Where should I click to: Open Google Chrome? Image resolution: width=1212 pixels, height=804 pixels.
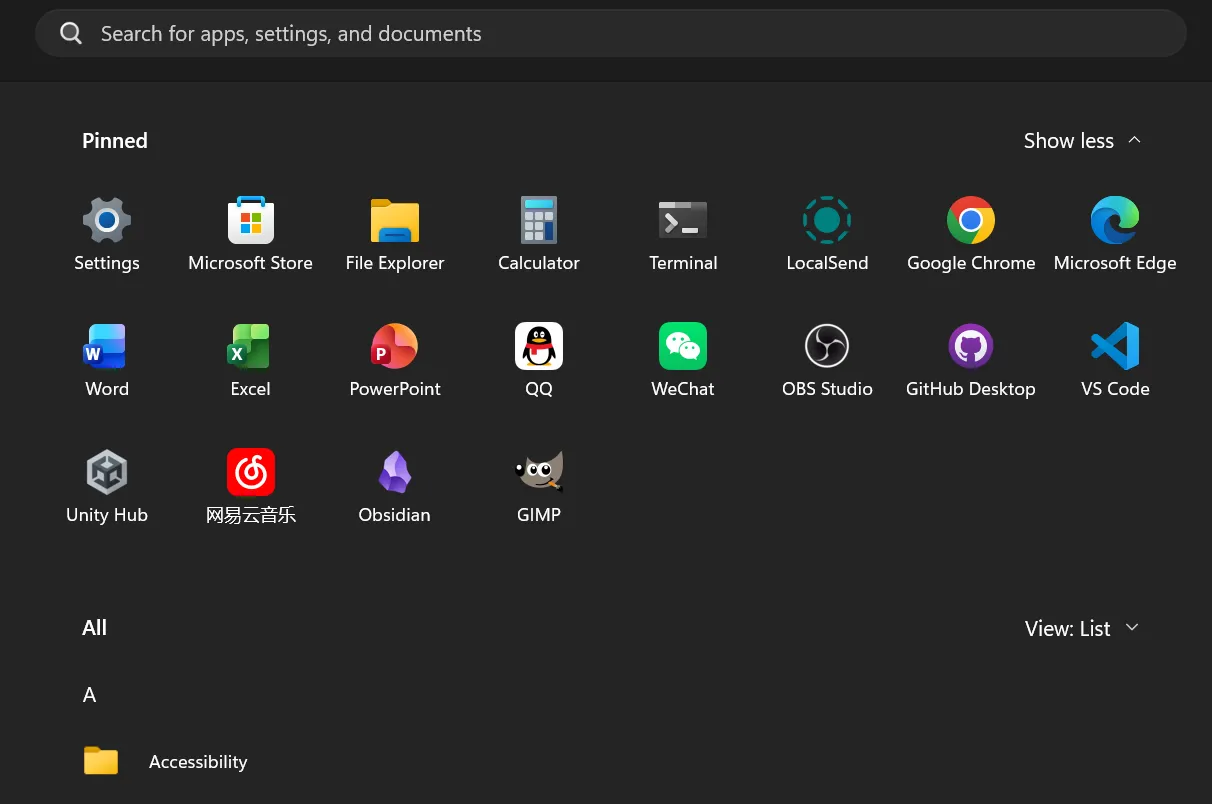click(x=971, y=234)
